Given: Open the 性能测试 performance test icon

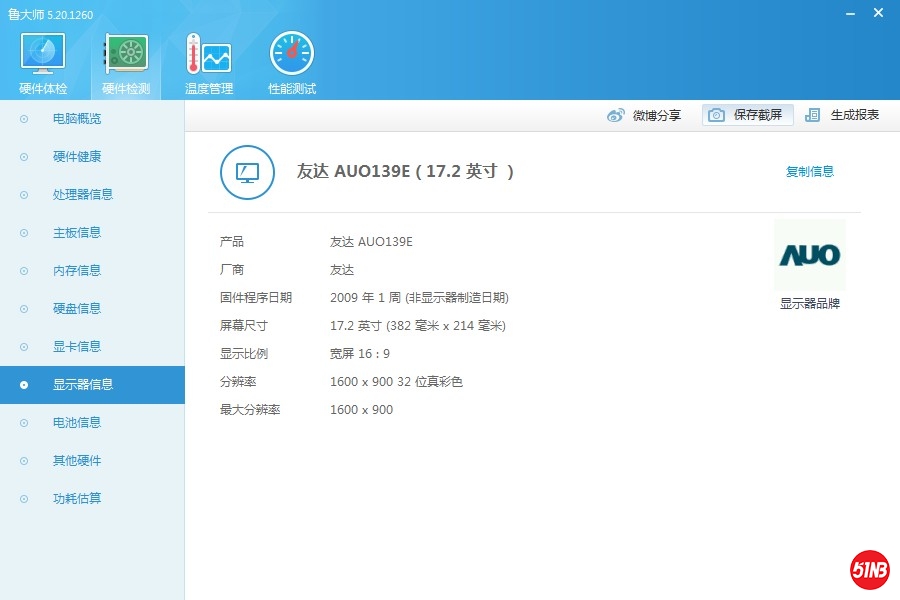Looking at the screenshot, I should coord(292,54).
